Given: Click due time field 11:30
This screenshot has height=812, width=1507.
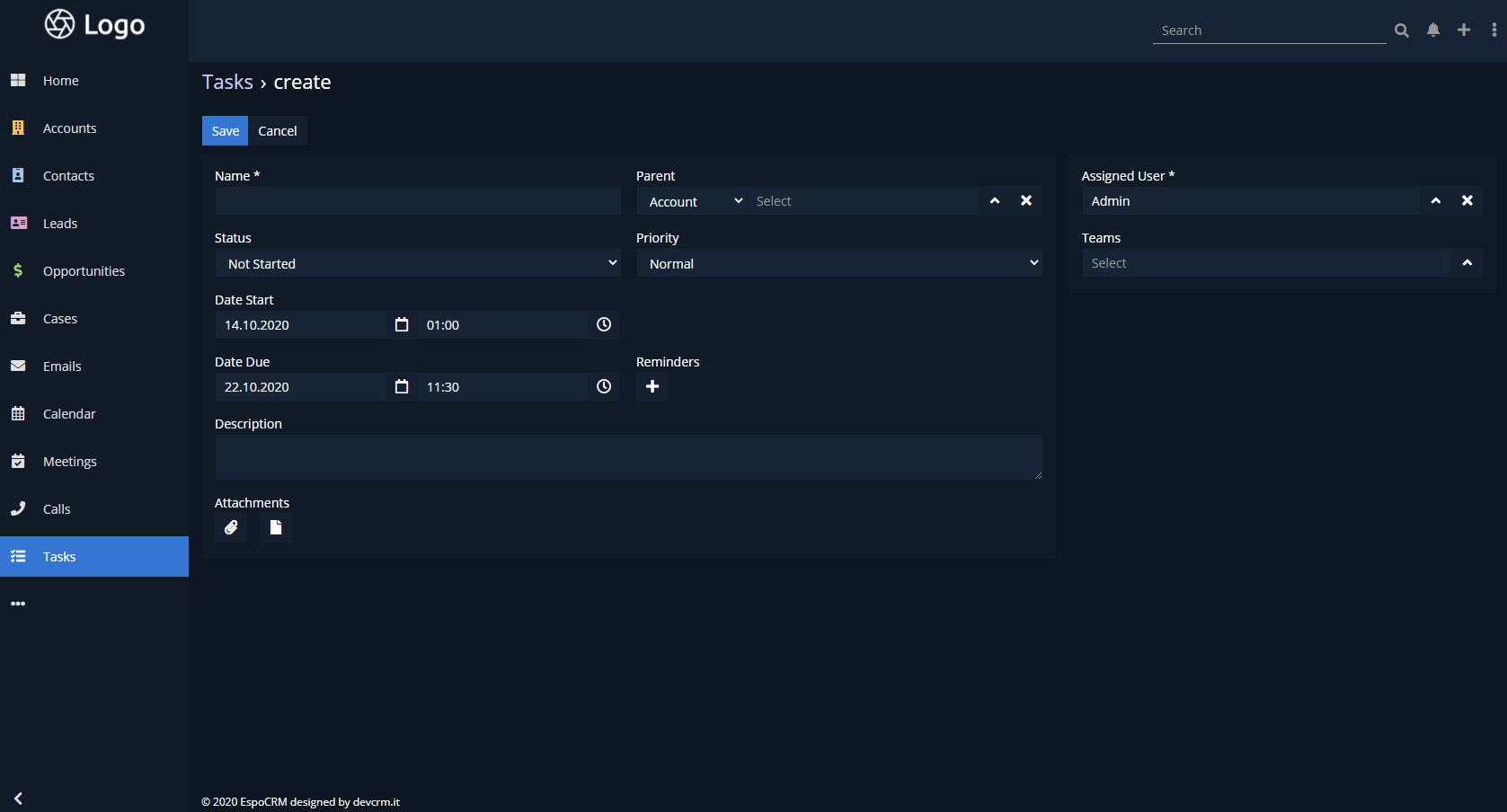Looking at the screenshot, I should click(503, 387).
